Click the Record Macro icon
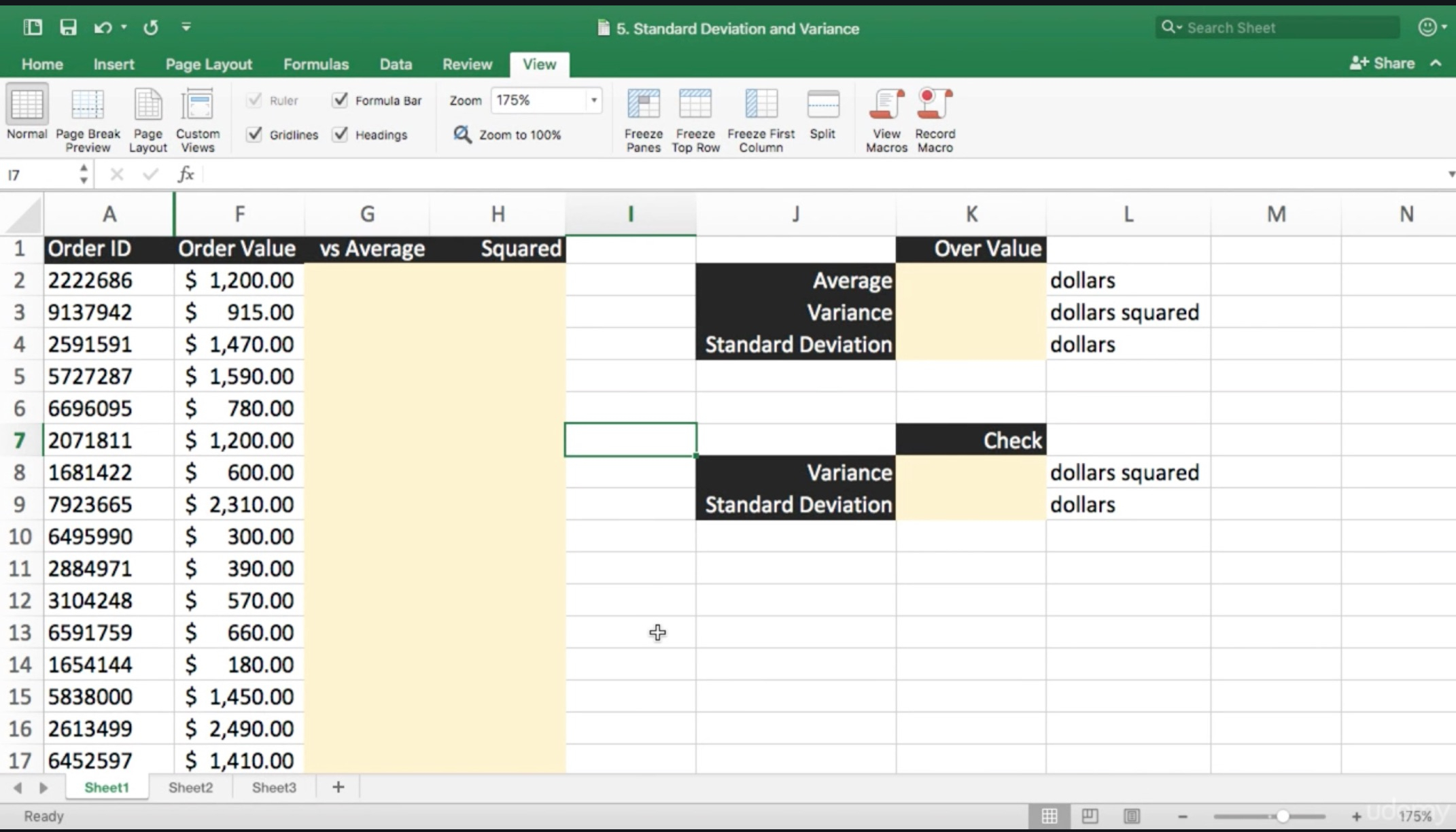 [x=934, y=119]
